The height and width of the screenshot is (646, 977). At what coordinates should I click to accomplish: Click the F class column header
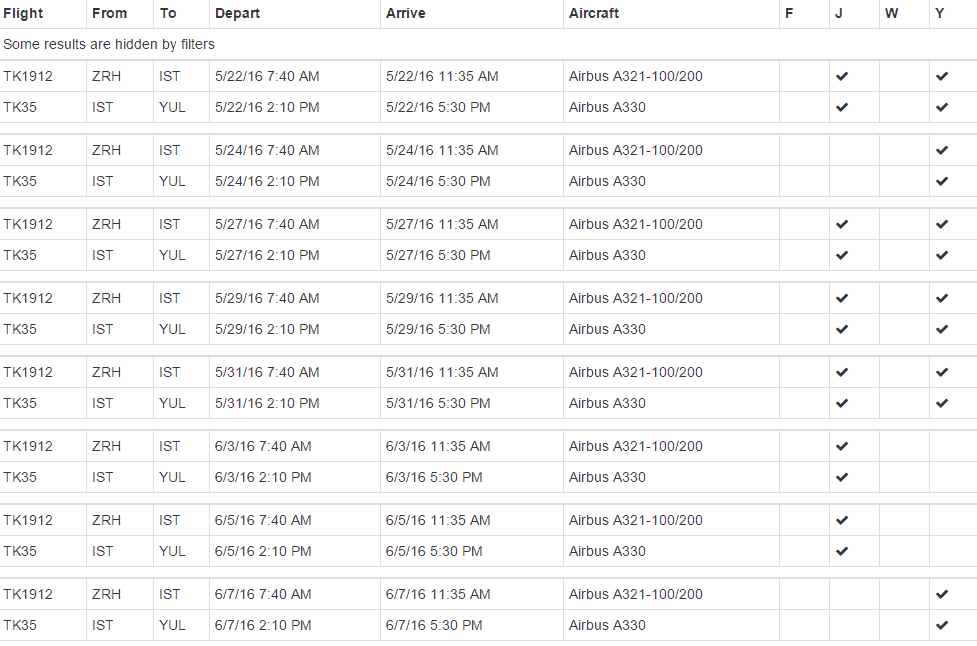tap(789, 14)
